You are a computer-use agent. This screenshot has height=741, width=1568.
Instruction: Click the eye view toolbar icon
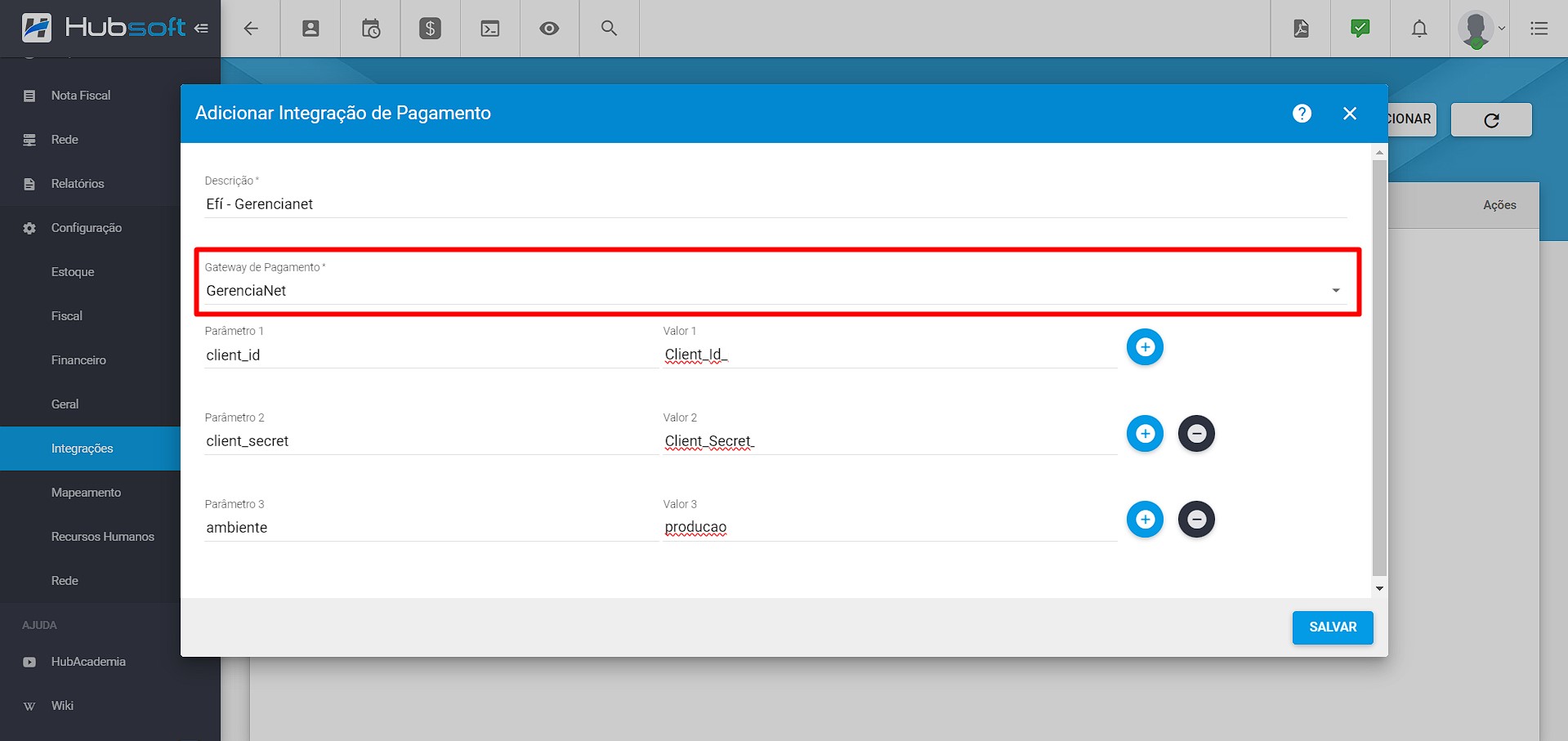[549, 29]
